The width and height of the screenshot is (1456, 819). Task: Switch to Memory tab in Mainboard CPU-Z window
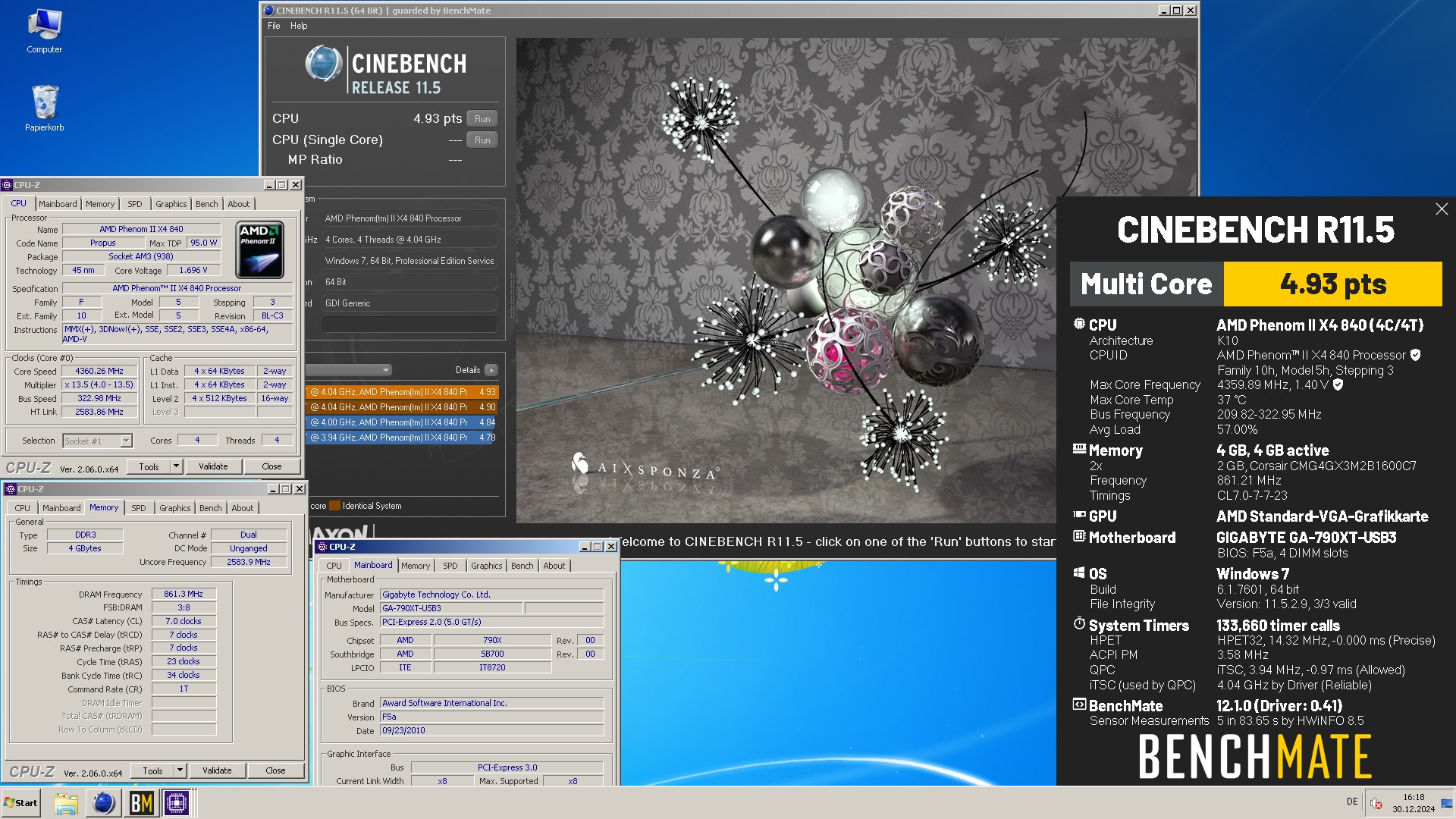(x=416, y=566)
